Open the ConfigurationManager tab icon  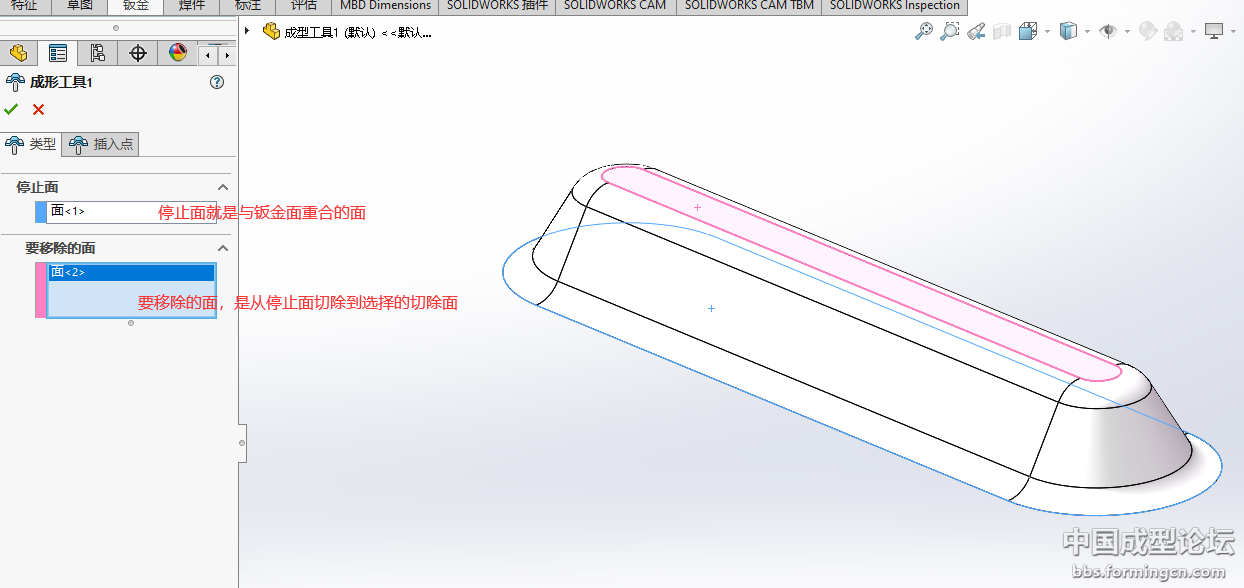tap(97, 53)
